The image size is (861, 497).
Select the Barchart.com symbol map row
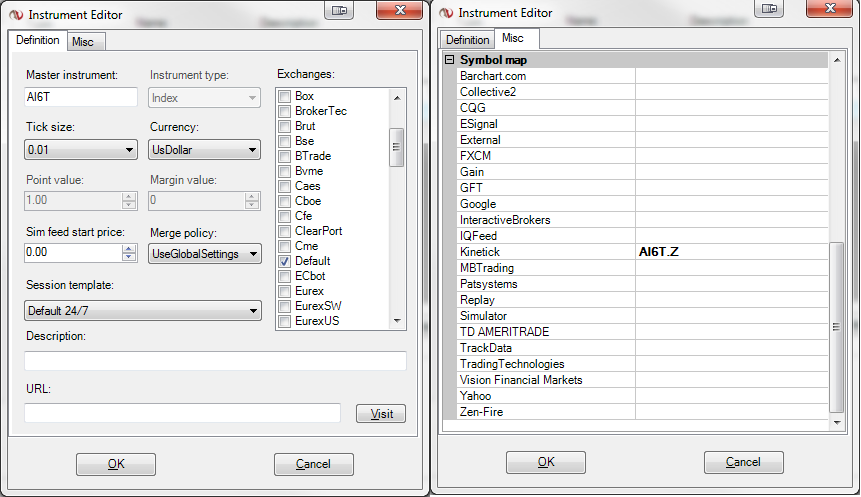click(x=642, y=76)
